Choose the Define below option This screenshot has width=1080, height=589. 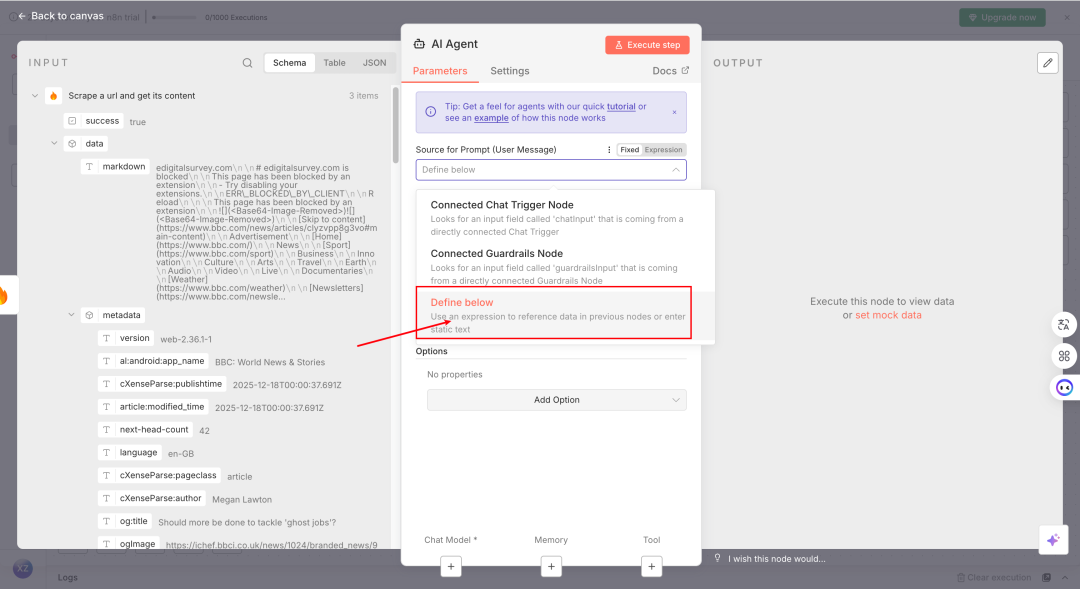click(565, 315)
